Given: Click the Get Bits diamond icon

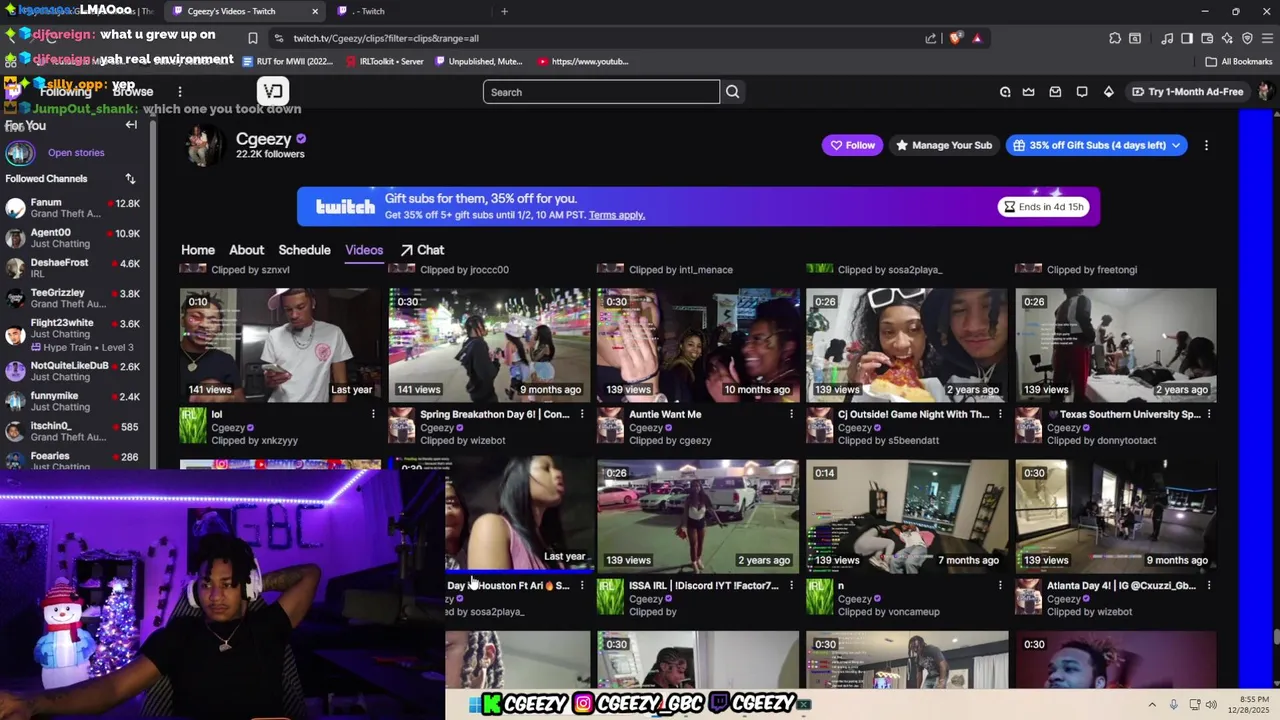Looking at the screenshot, I should [1108, 92].
